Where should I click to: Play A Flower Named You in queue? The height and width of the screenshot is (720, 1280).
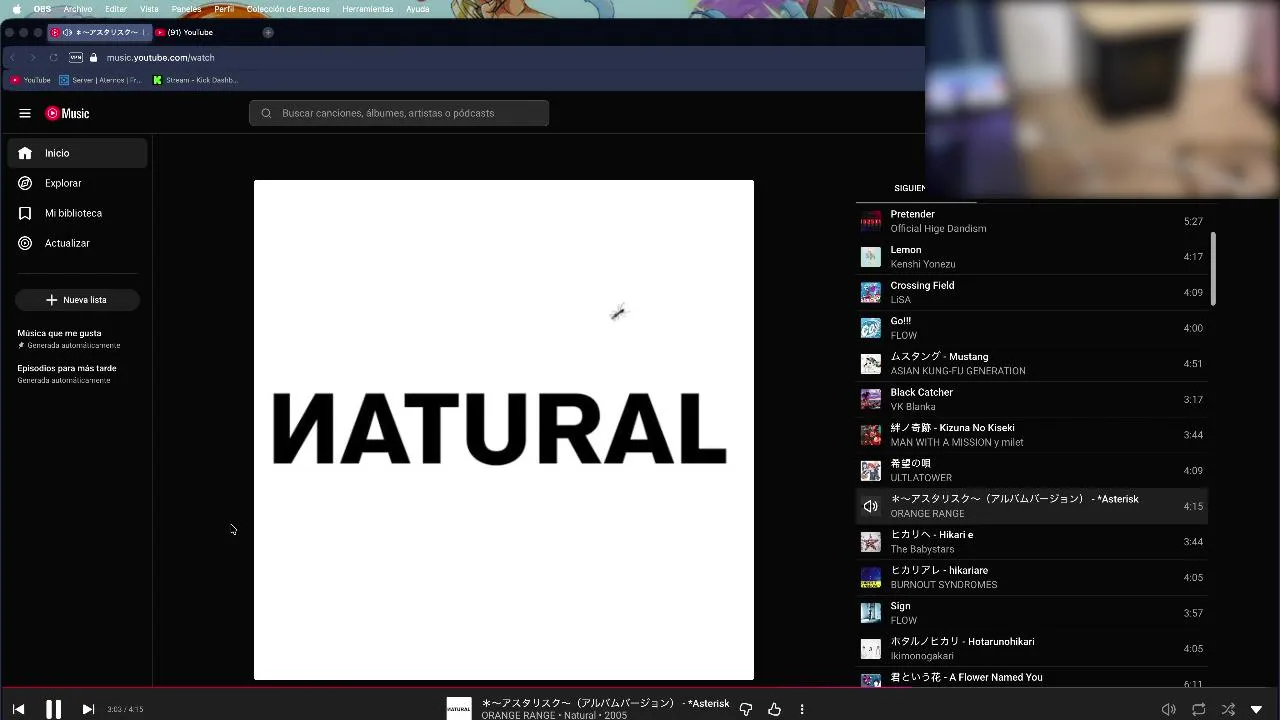pos(1032,677)
